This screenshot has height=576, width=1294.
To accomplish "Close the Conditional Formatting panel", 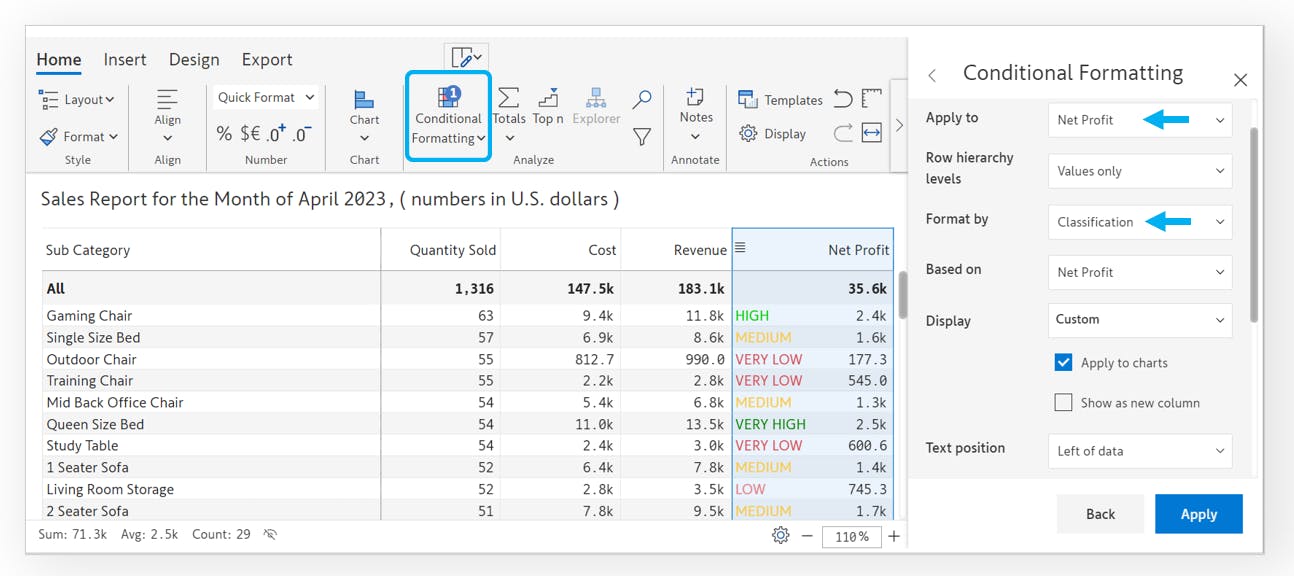I will click(1240, 80).
